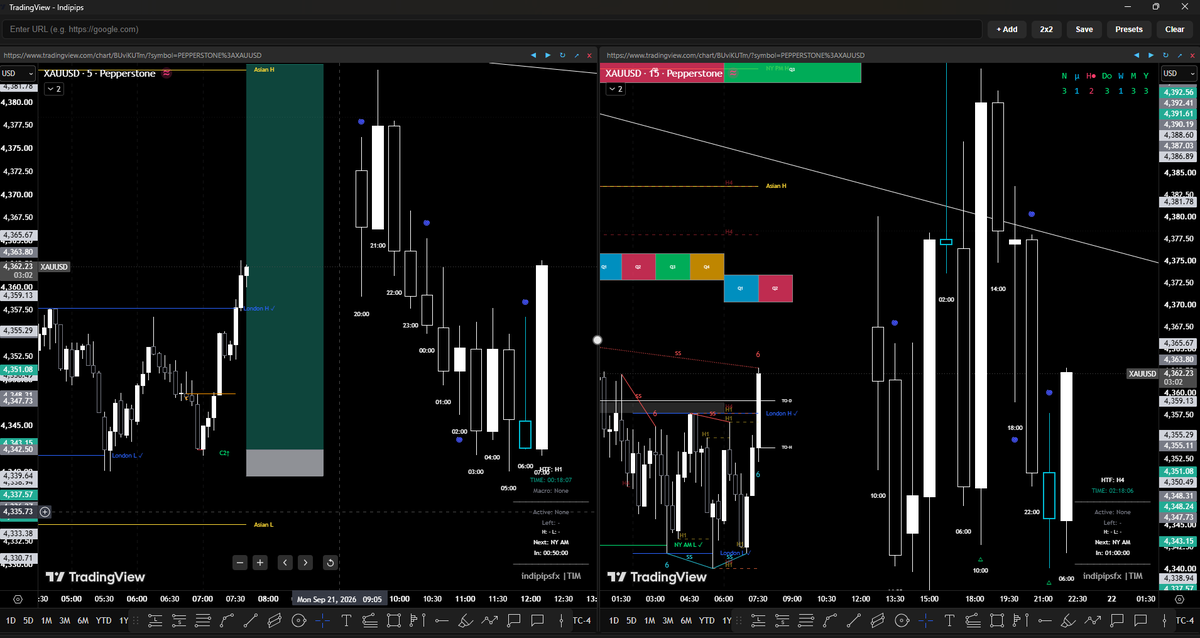
Task: Open the Presets button
Action: [x=1129, y=29]
